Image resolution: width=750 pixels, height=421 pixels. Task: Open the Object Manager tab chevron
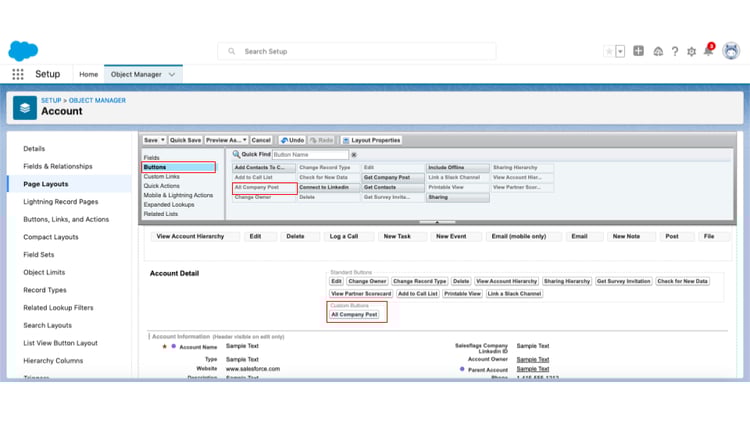(x=172, y=75)
